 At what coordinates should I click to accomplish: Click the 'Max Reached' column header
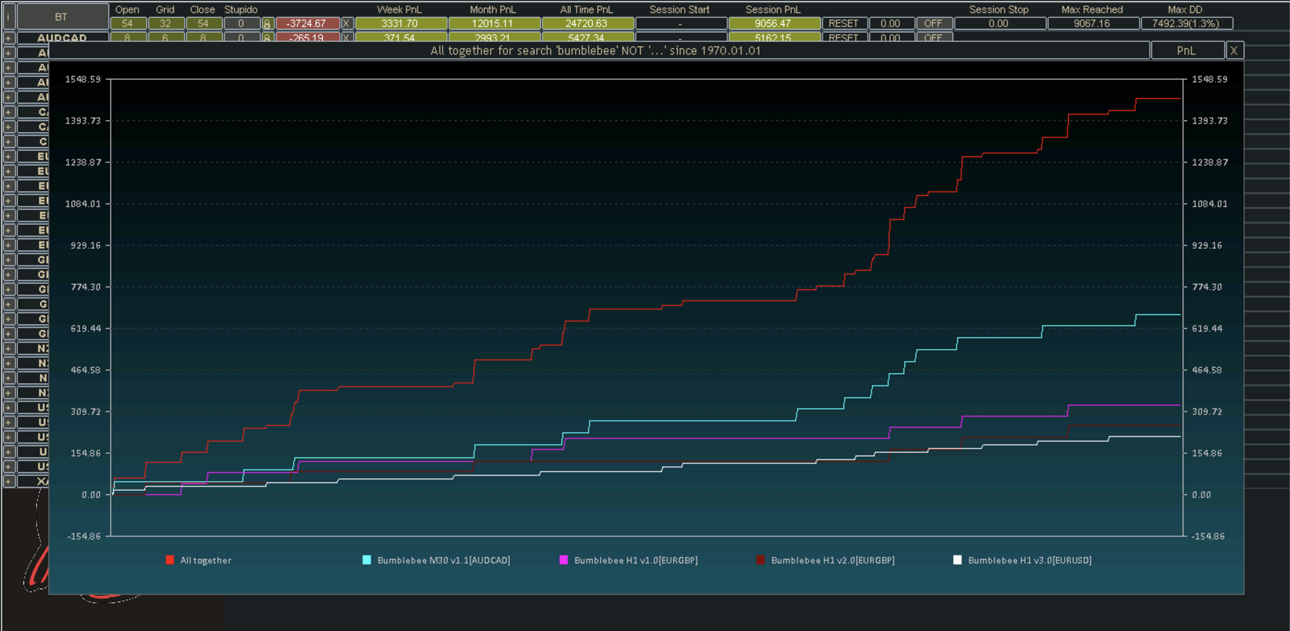coord(1092,9)
